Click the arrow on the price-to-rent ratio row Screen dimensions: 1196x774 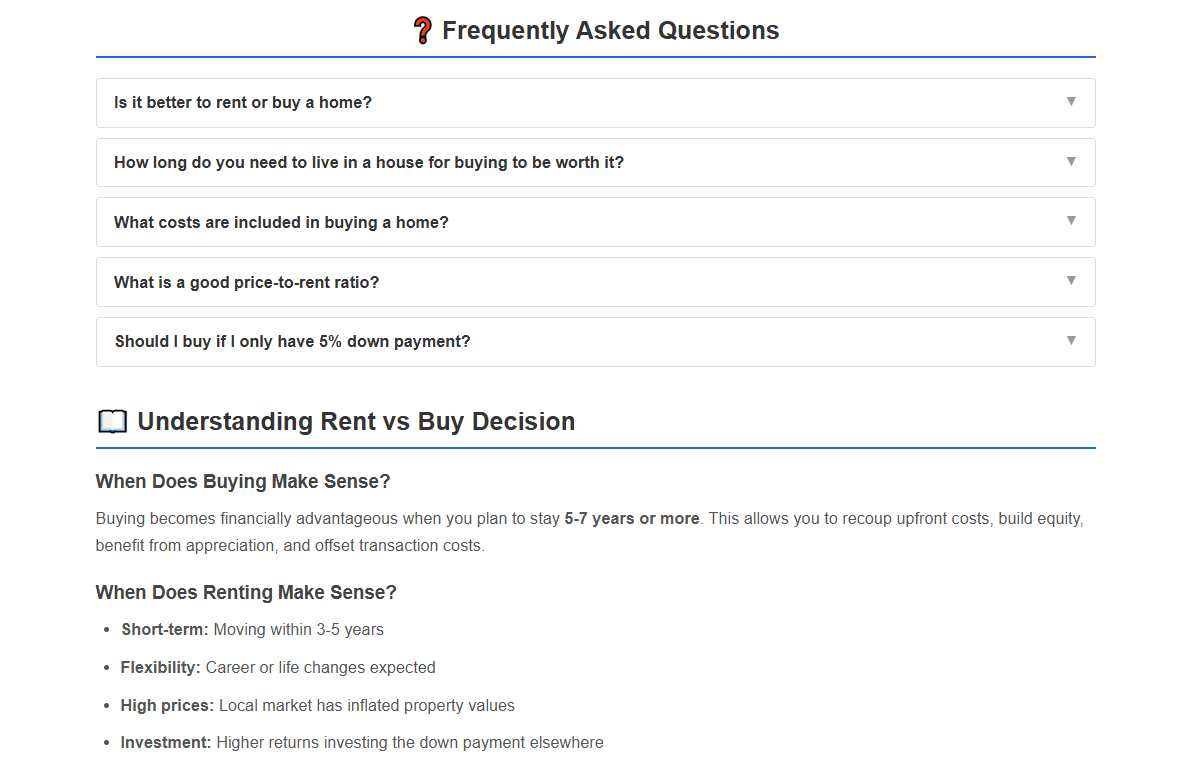click(x=1071, y=282)
